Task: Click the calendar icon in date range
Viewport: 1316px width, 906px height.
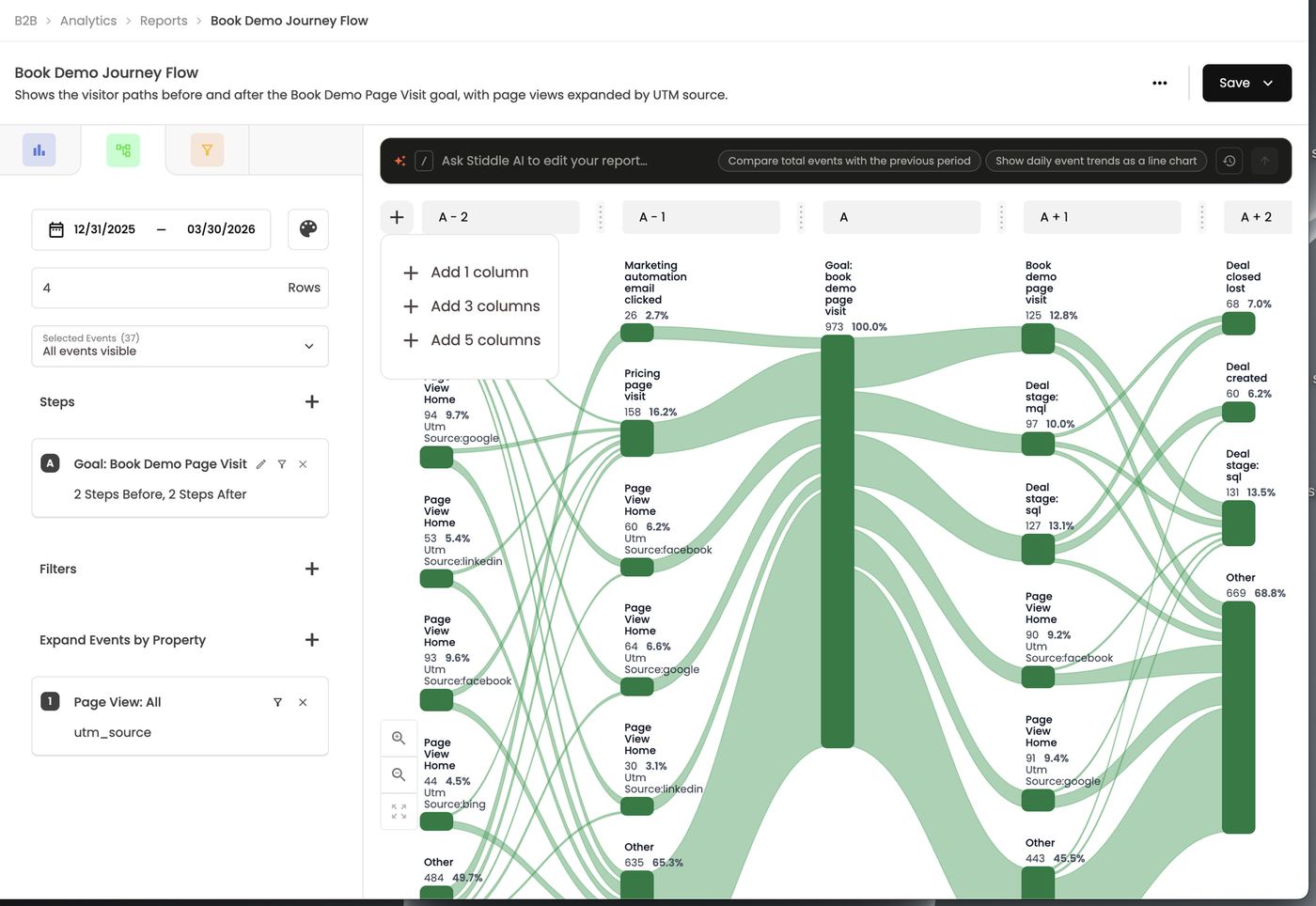Action: (x=56, y=229)
